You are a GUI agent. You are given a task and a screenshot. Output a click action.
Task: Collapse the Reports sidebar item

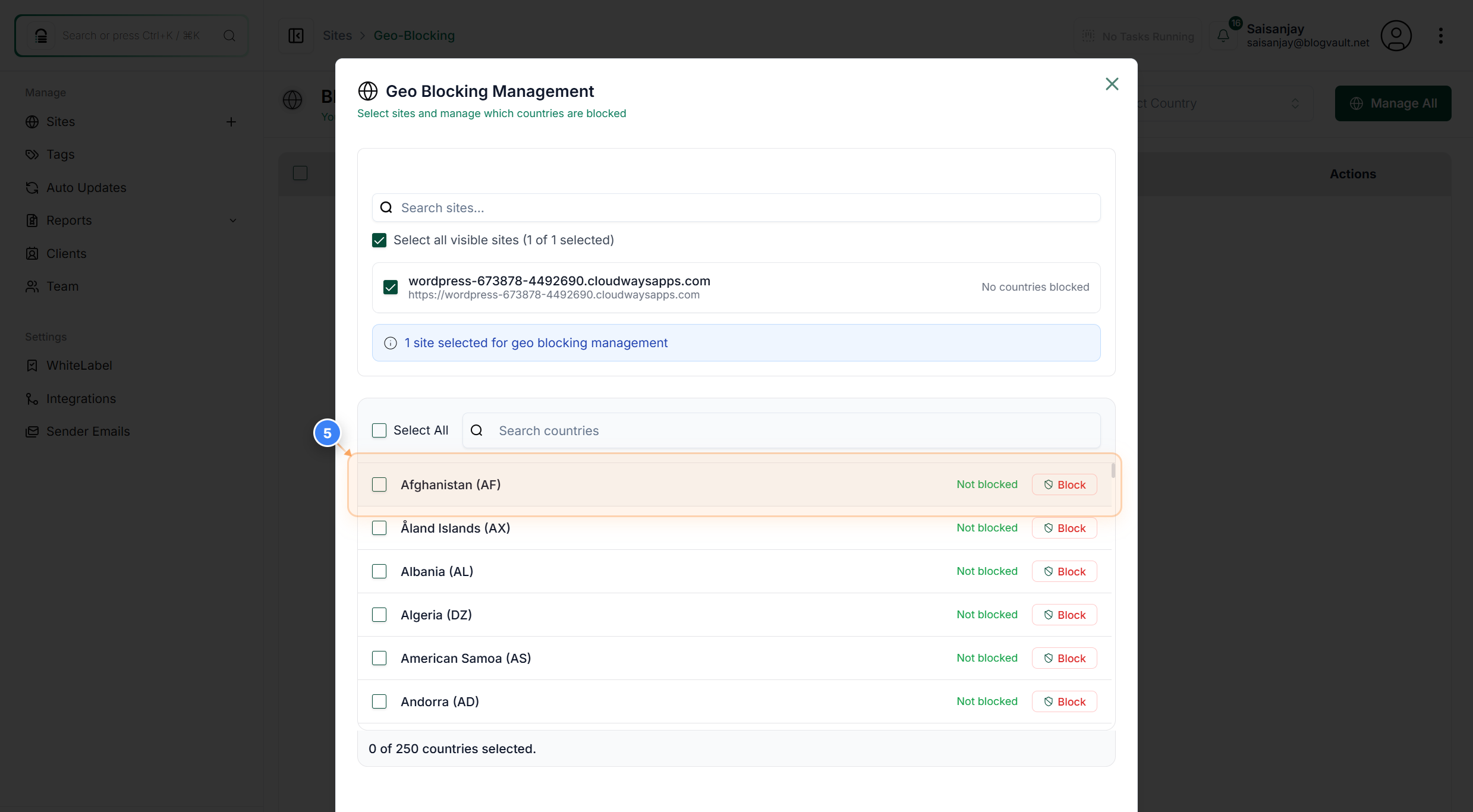233,220
